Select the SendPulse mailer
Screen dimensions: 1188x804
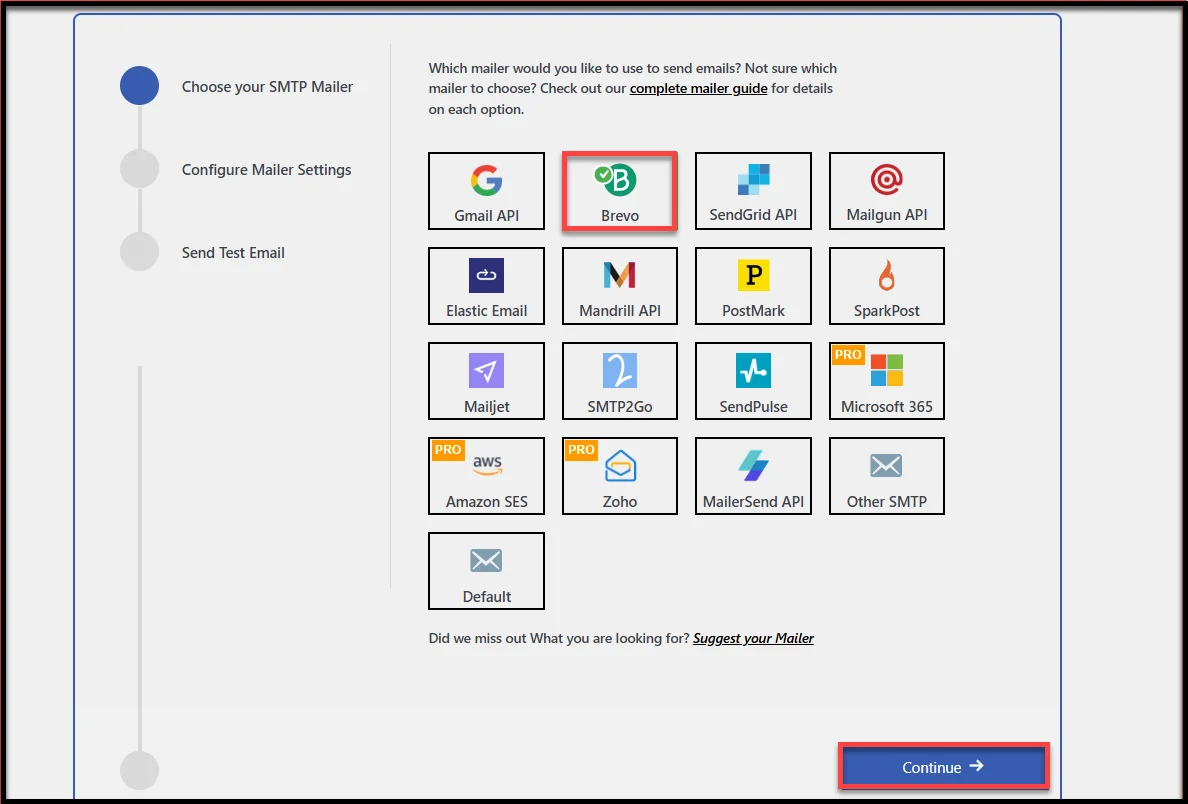click(x=753, y=381)
